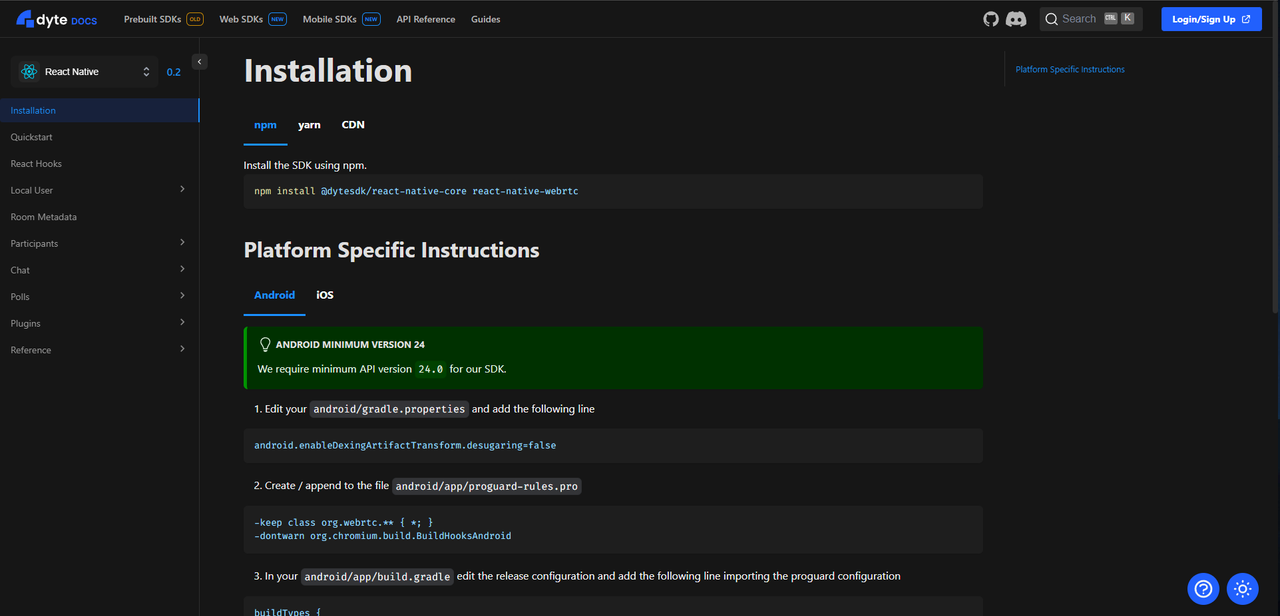Click the proguard keep class code block
1280x616 pixels.
pyautogui.click(x=613, y=529)
